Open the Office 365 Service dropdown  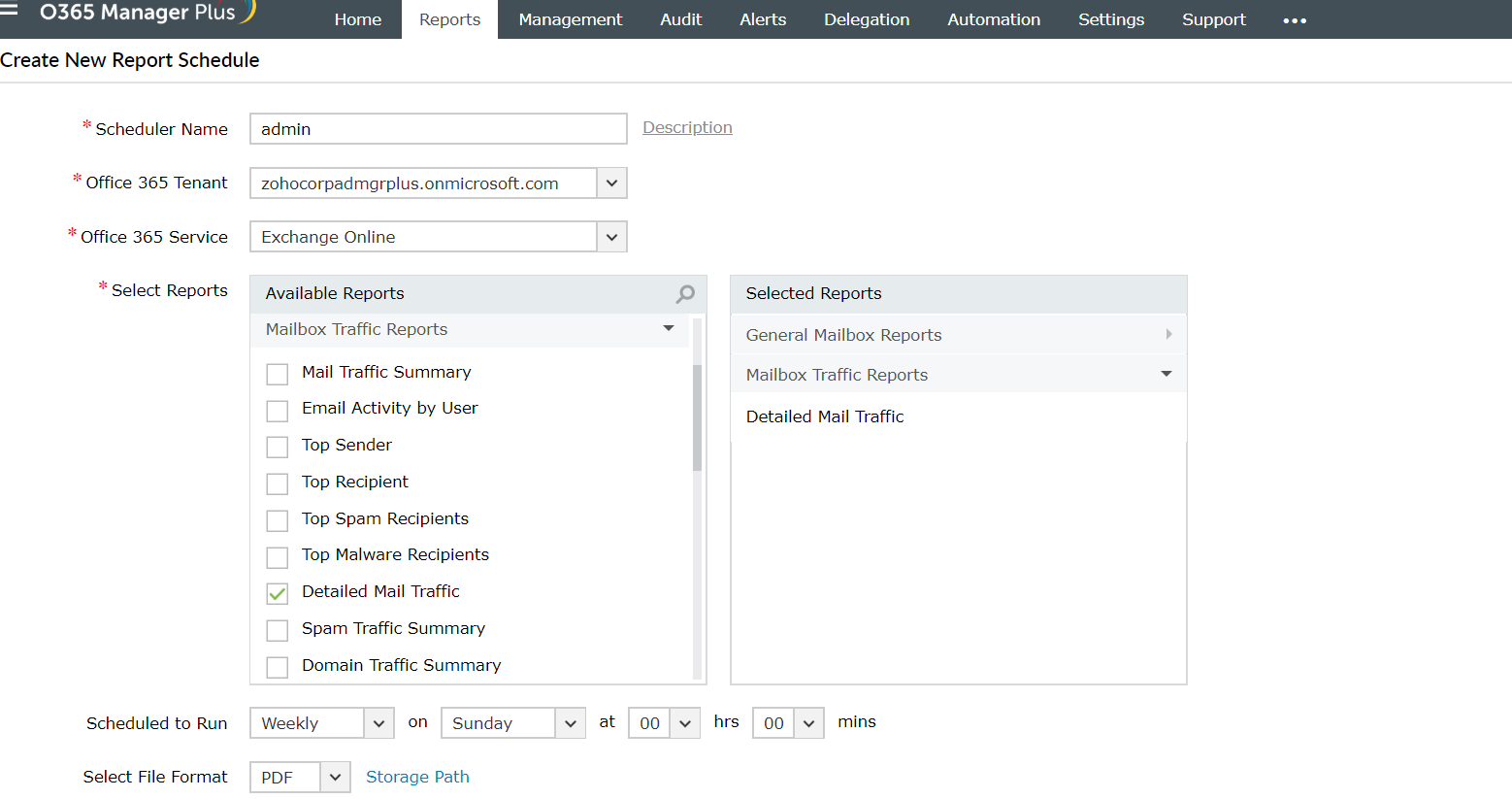[611, 237]
